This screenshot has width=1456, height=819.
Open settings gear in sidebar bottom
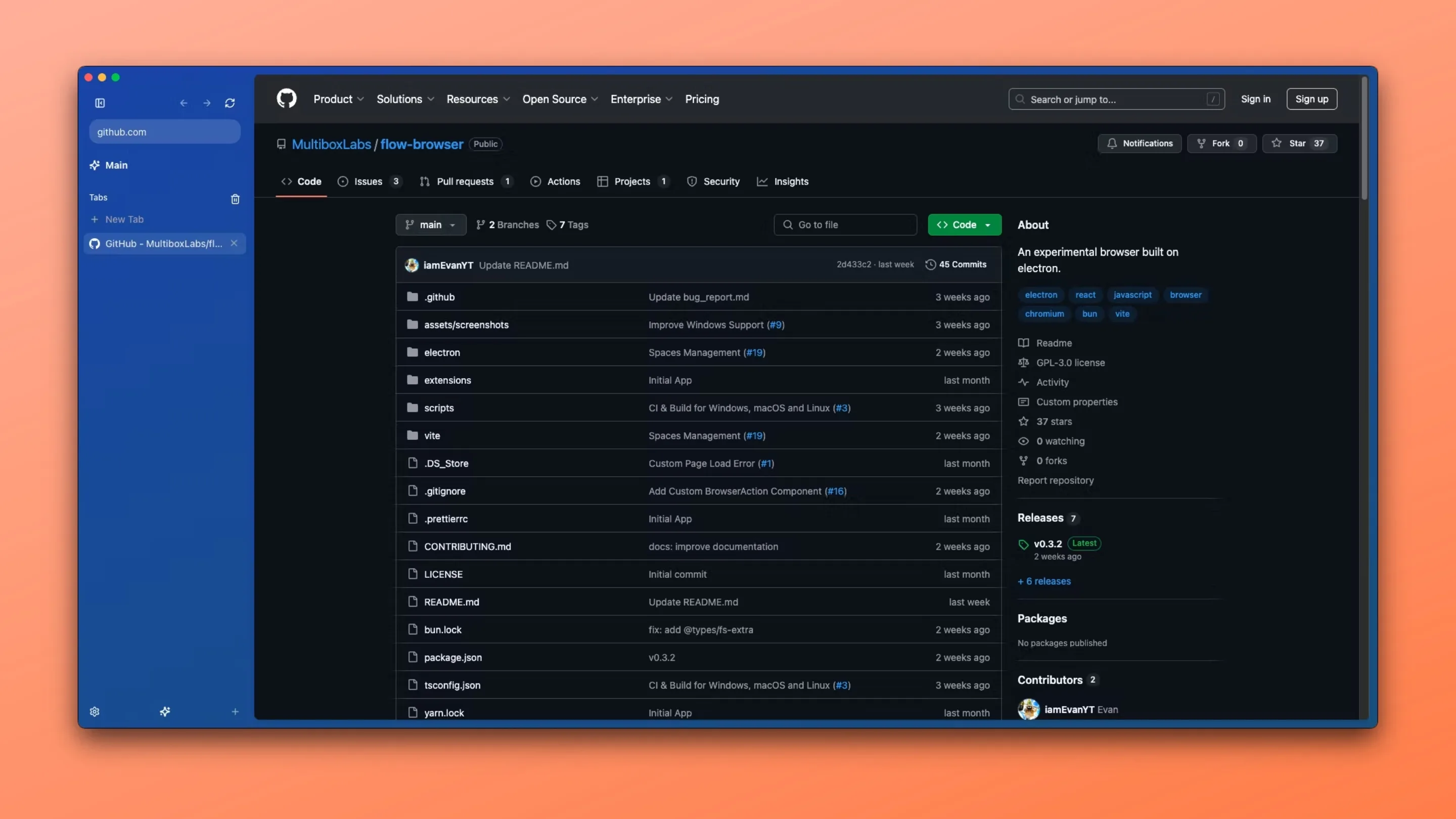click(x=95, y=712)
